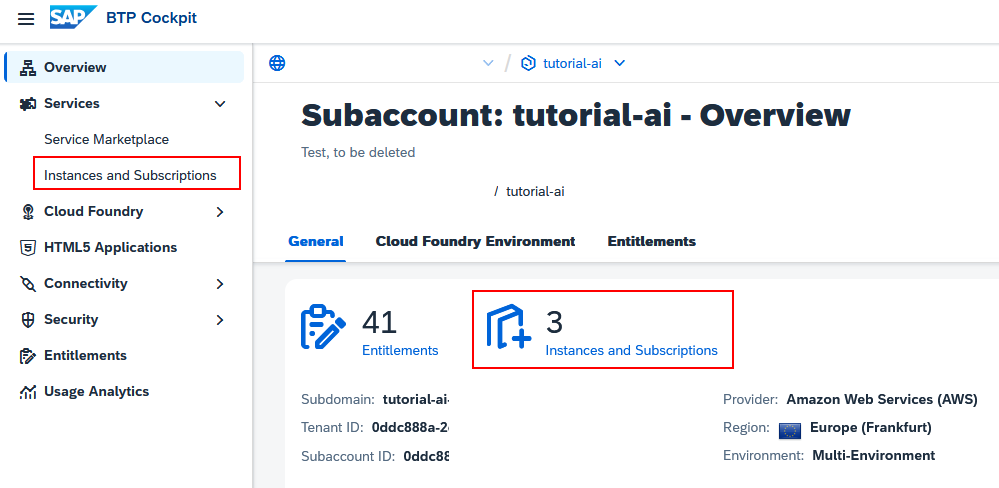Click the HTML5 Applications icon
999x488 pixels.
click(x=28, y=248)
